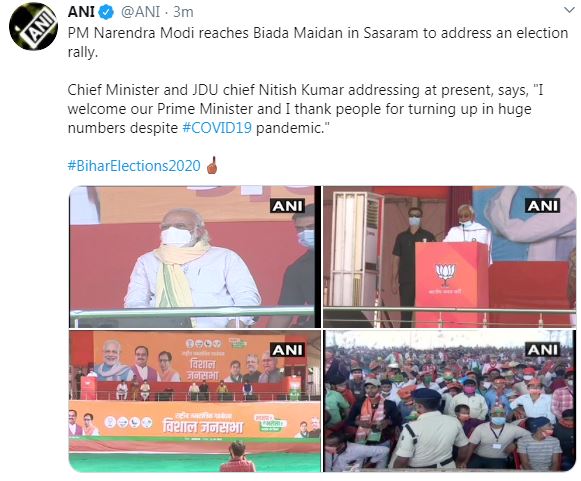Click the ANI watermark on the crowd photo
Image resolution: width=581 pixels, height=481 pixels.
tap(542, 350)
